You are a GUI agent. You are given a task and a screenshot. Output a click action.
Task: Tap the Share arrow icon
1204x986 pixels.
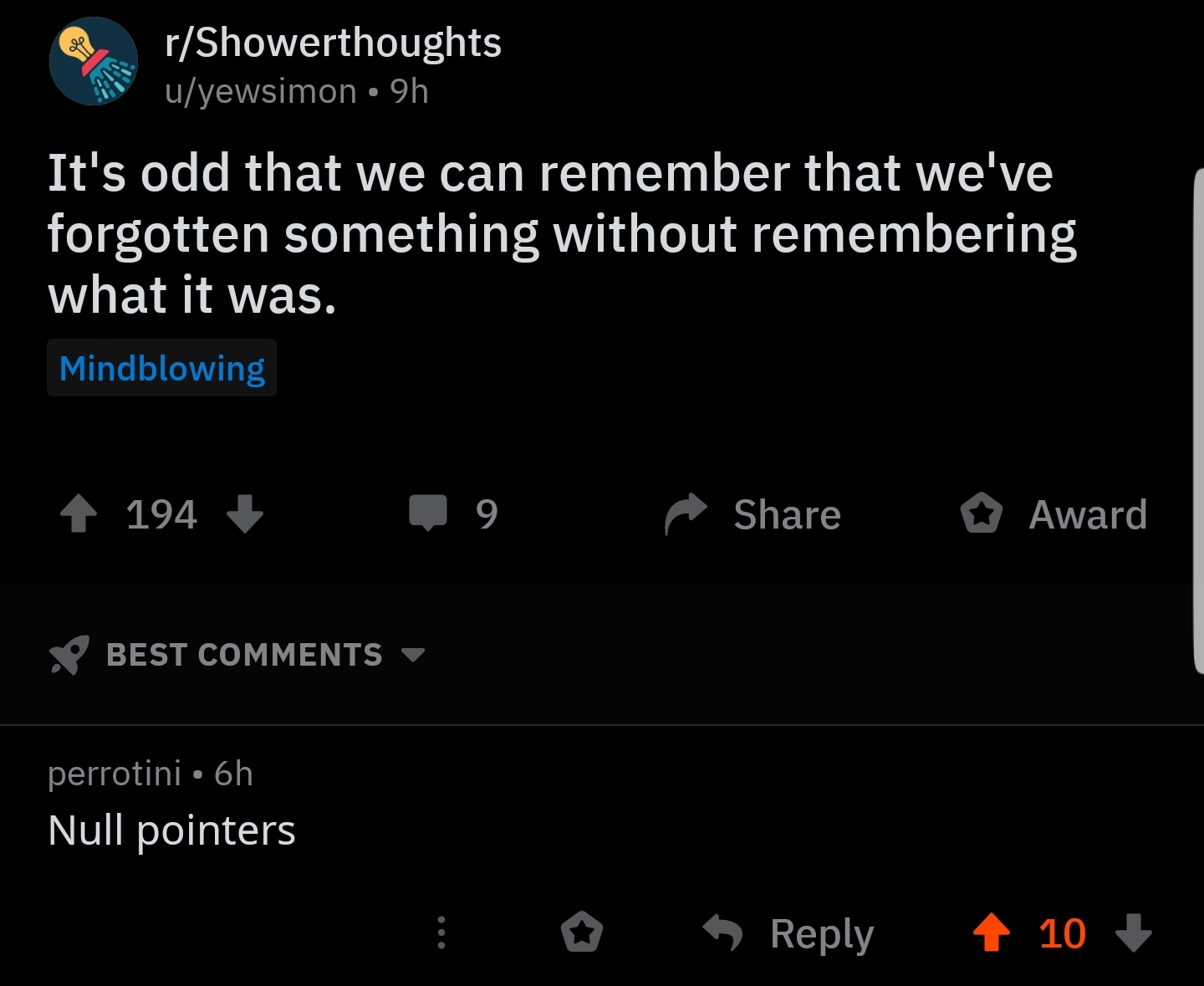pyautogui.click(x=686, y=513)
